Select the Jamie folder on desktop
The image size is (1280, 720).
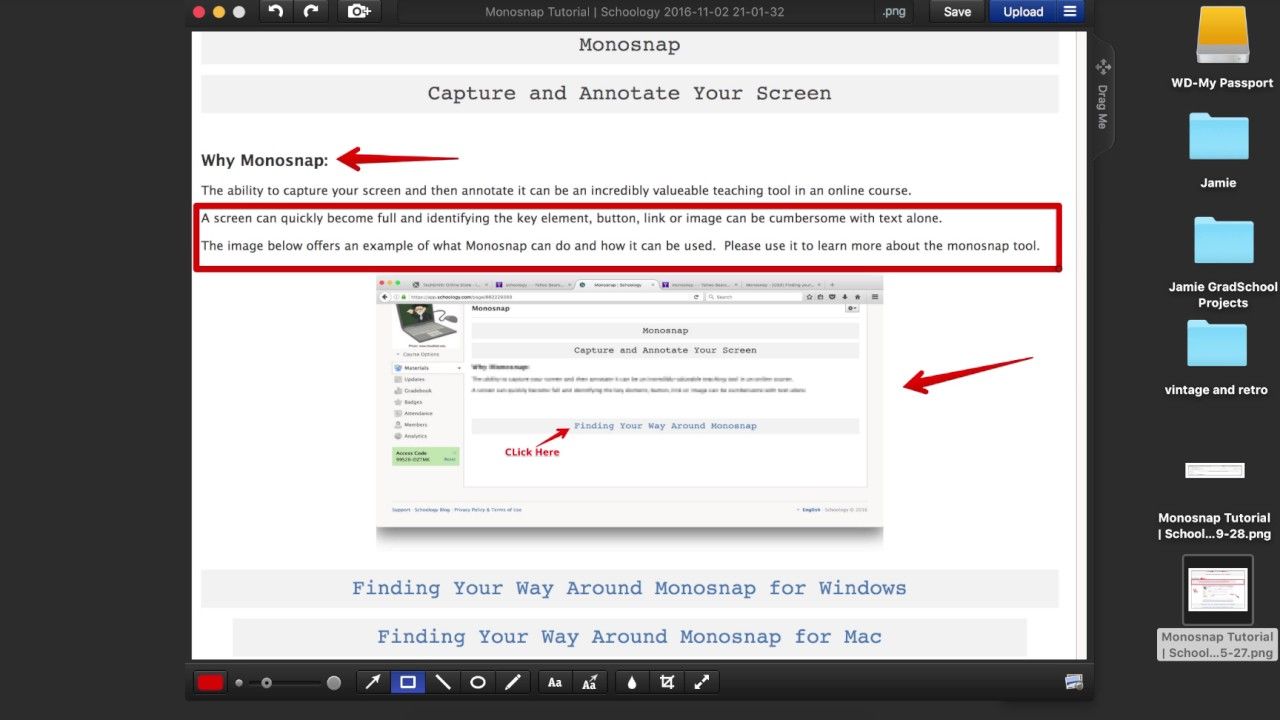tap(1218, 150)
